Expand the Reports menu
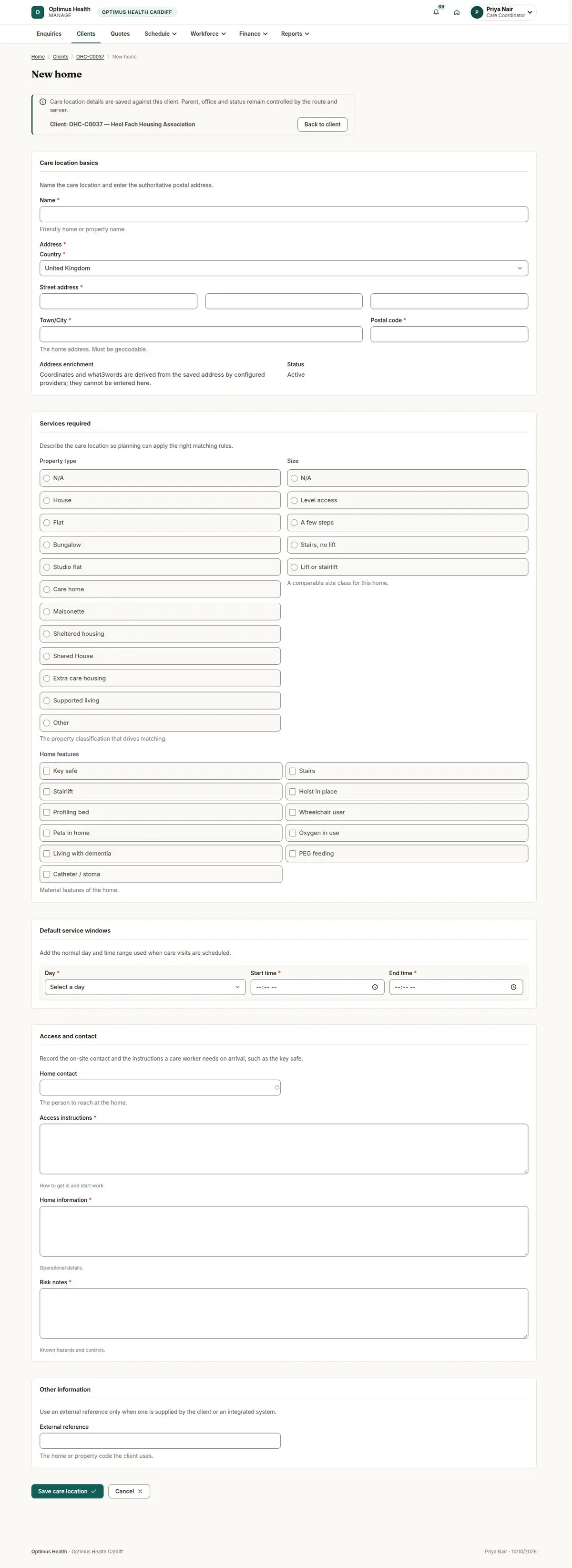The image size is (572, 1568). (x=295, y=34)
